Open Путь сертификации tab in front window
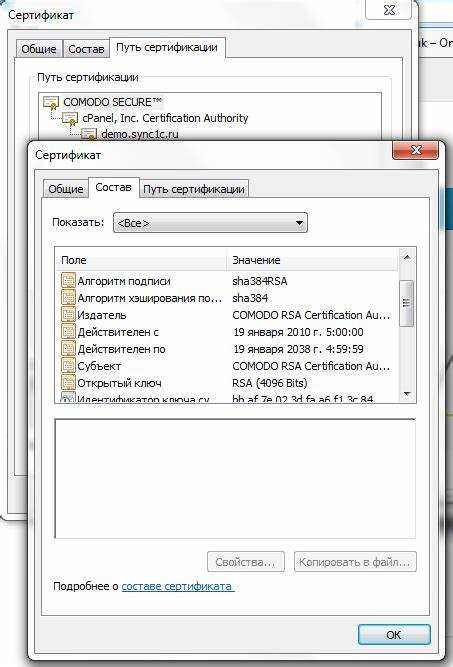453x667 pixels. click(x=194, y=189)
